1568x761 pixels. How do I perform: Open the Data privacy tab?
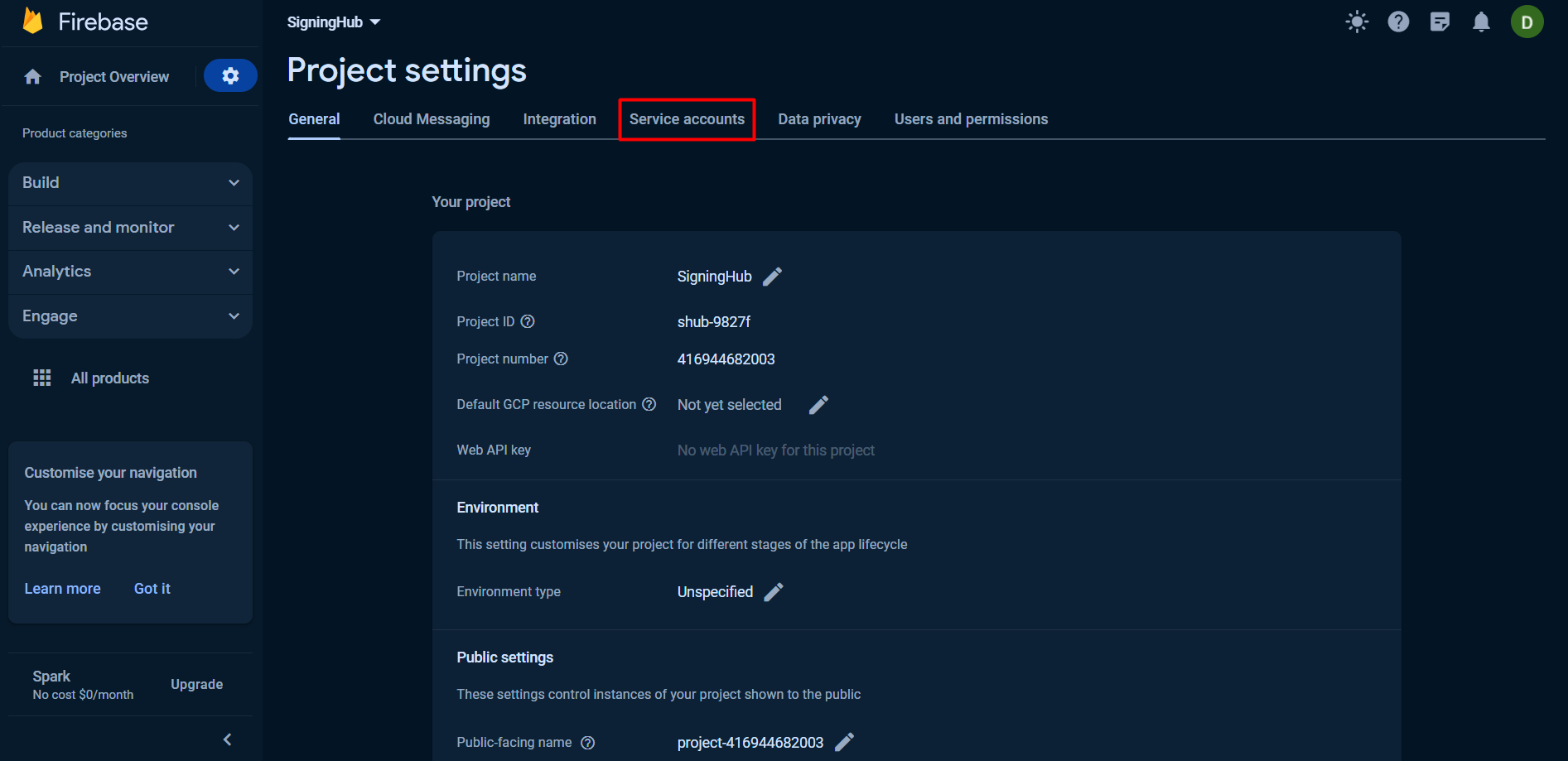point(819,119)
